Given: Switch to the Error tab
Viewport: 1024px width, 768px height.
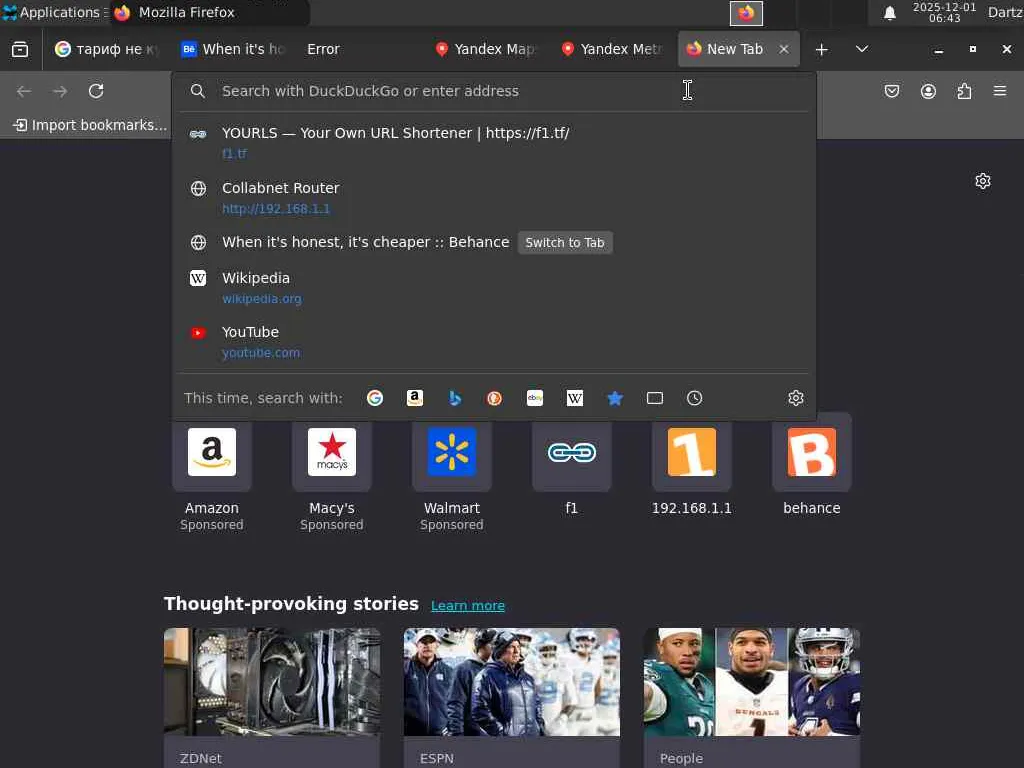Looking at the screenshot, I should pyautogui.click(x=359, y=49).
